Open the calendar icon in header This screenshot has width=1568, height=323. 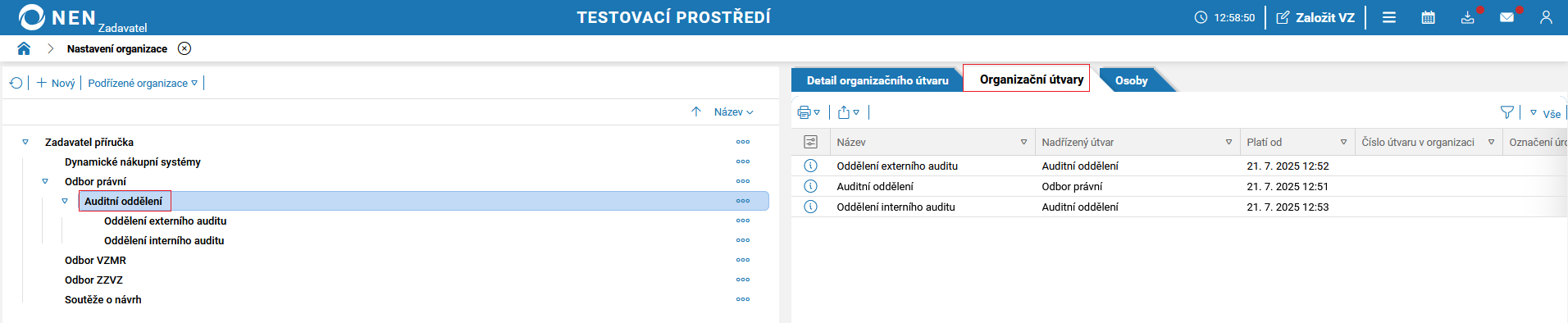(x=1428, y=17)
